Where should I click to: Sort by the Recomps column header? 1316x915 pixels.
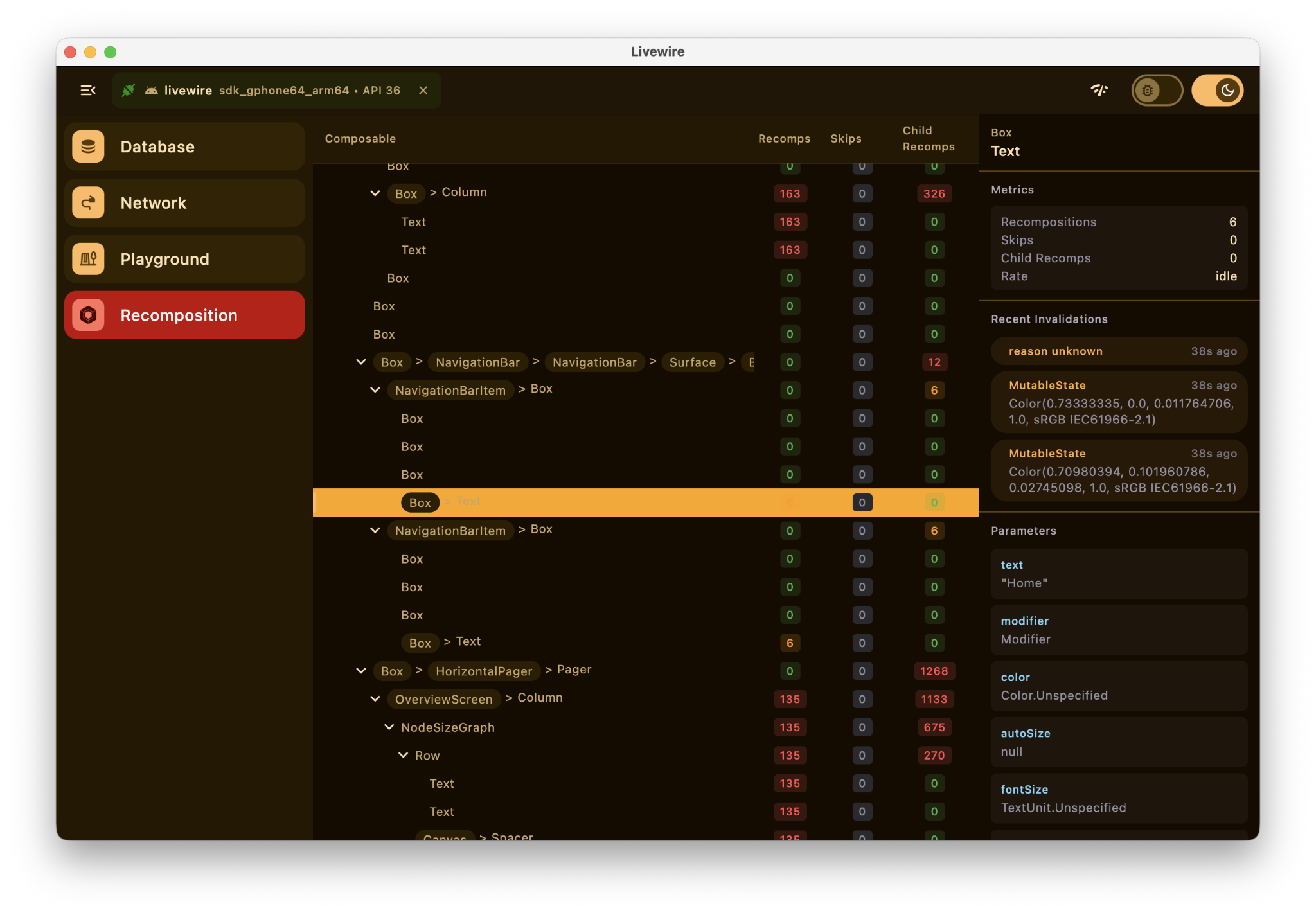coord(784,139)
